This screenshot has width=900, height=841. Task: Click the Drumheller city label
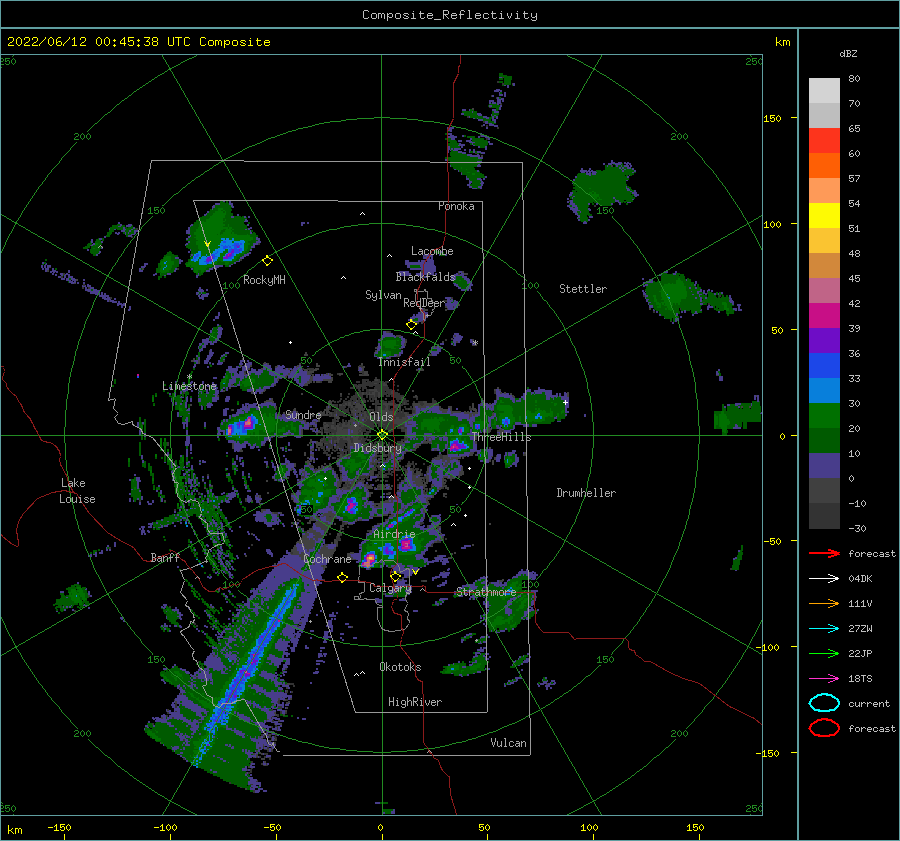(586, 493)
